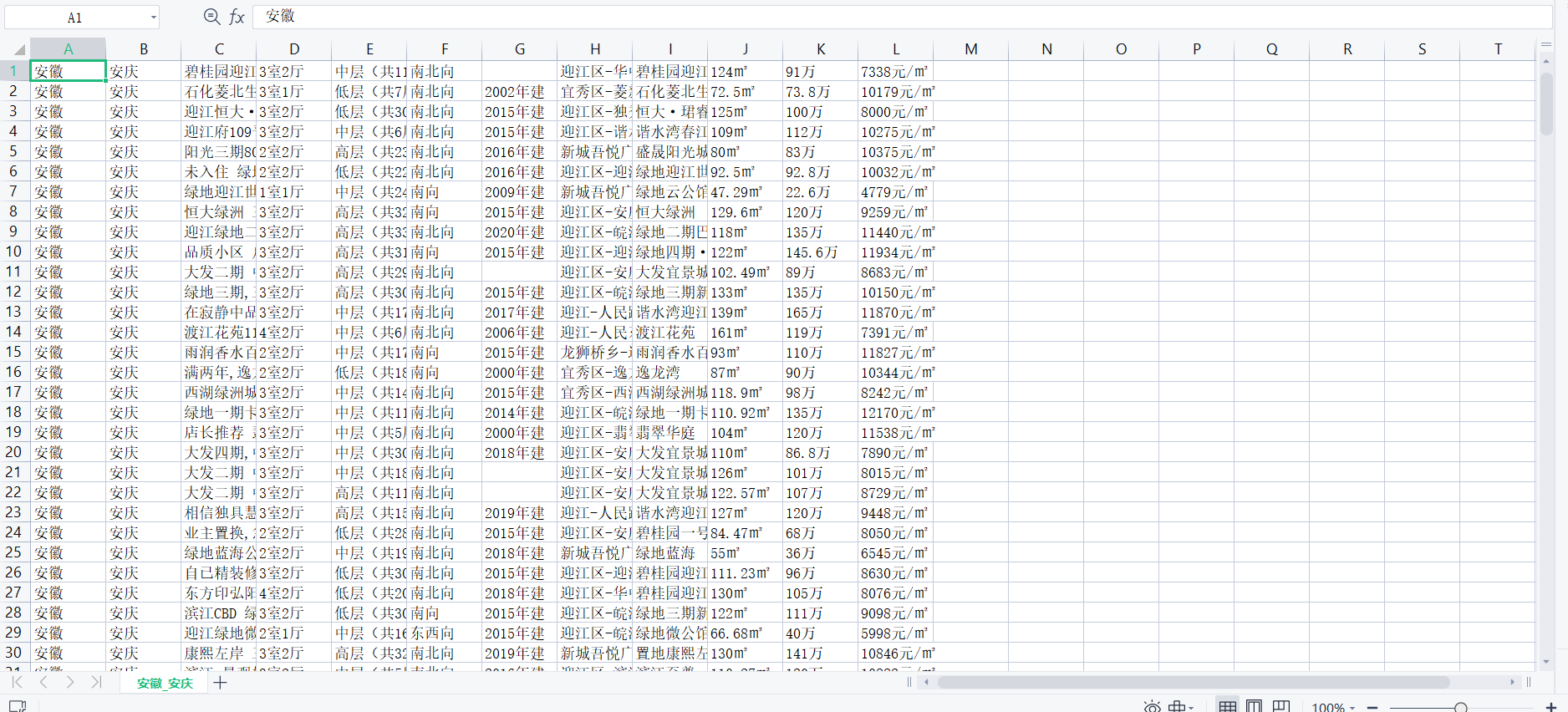The width and height of the screenshot is (1568, 712).
Task: Click the select-all corner triangle
Action: (18, 49)
